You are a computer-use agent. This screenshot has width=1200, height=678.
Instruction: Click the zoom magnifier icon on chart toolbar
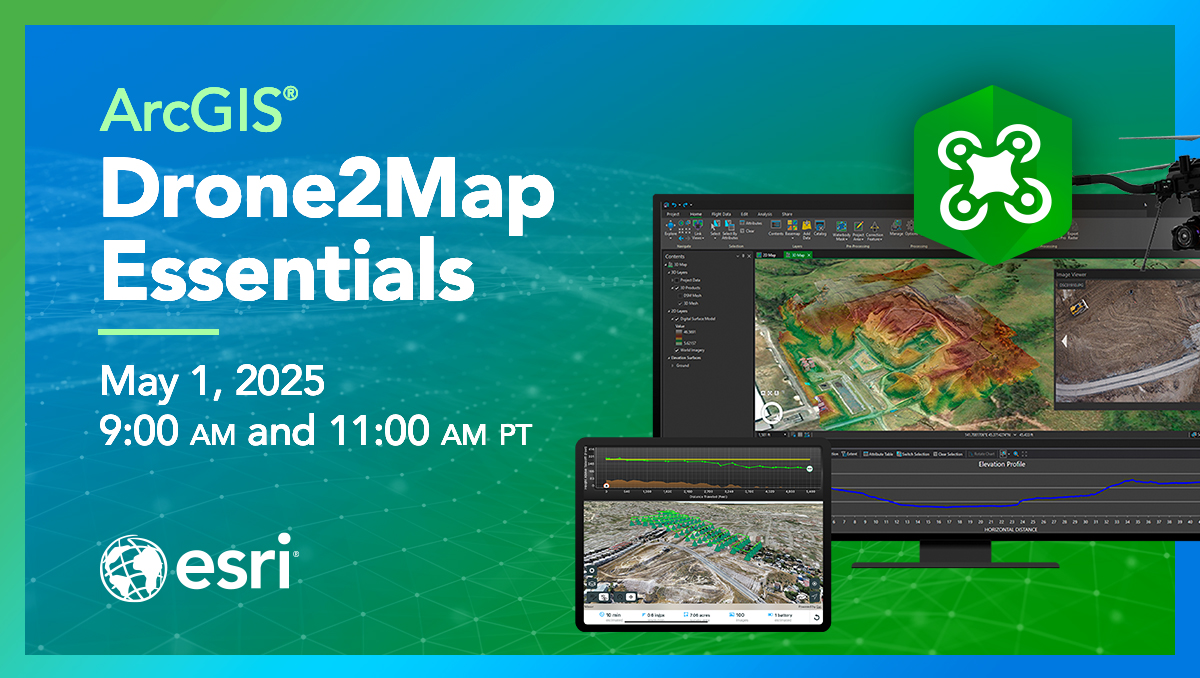pos(1016,454)
